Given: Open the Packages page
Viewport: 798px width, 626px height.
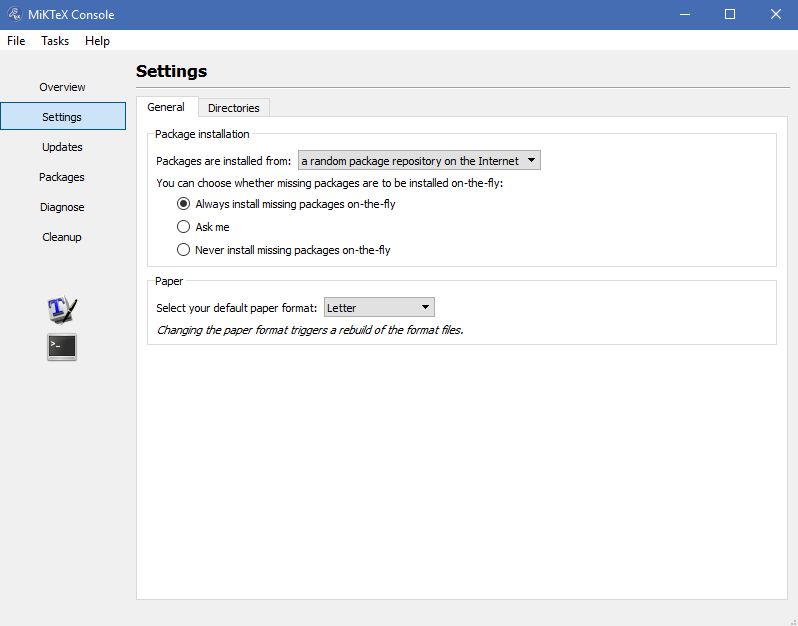Looking at the screenshot, I should pyautogui.click(x=63, y=177).
